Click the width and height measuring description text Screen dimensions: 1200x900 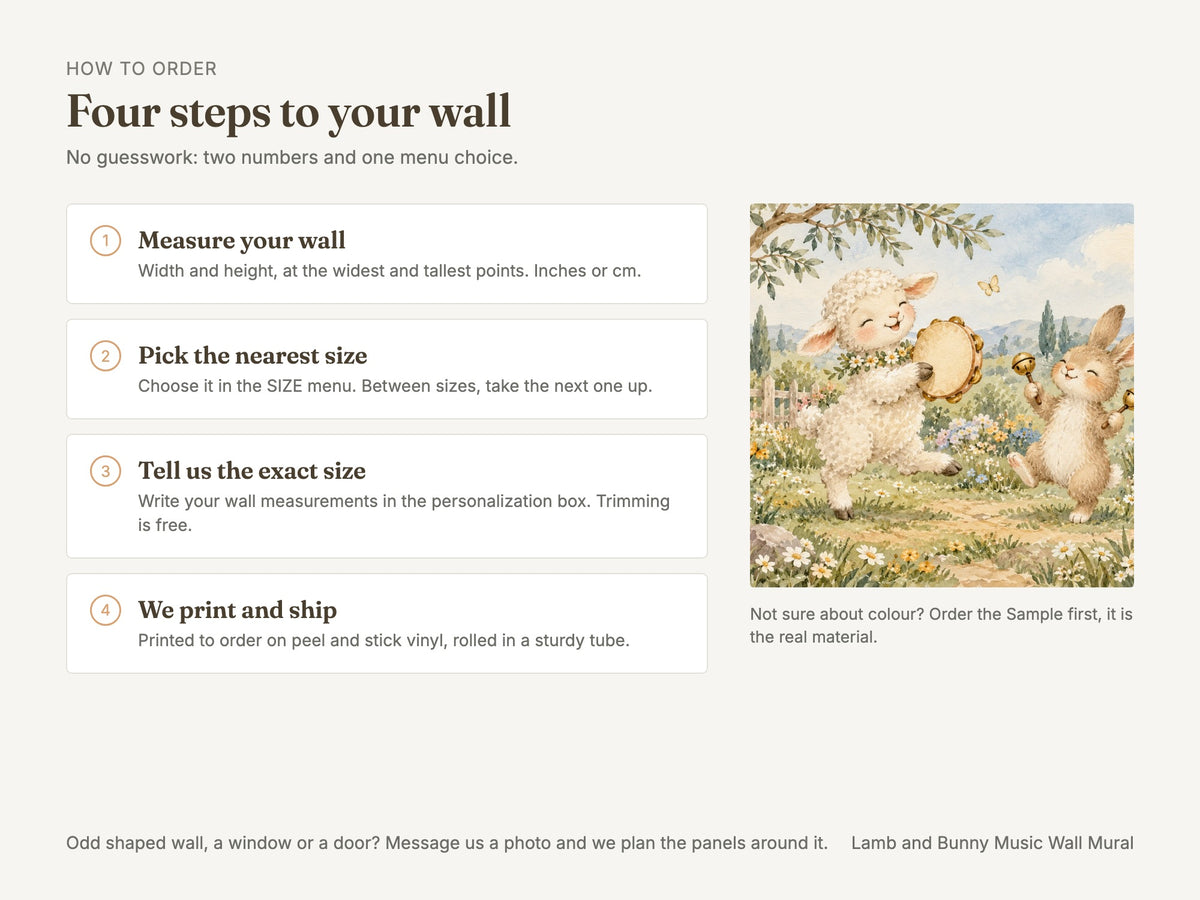click(389, 271)
